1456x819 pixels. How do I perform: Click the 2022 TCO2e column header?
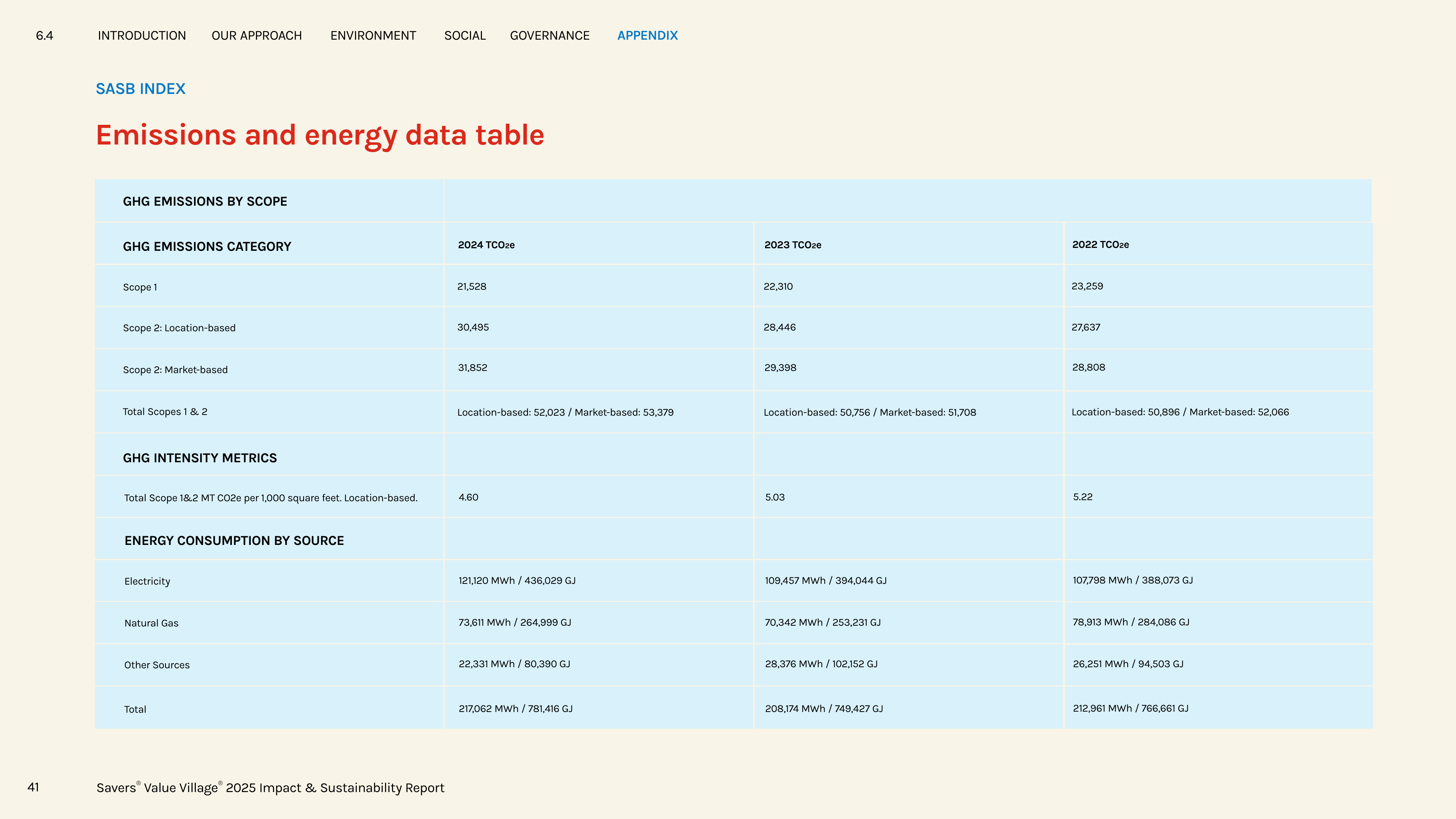coord(1100,244)
